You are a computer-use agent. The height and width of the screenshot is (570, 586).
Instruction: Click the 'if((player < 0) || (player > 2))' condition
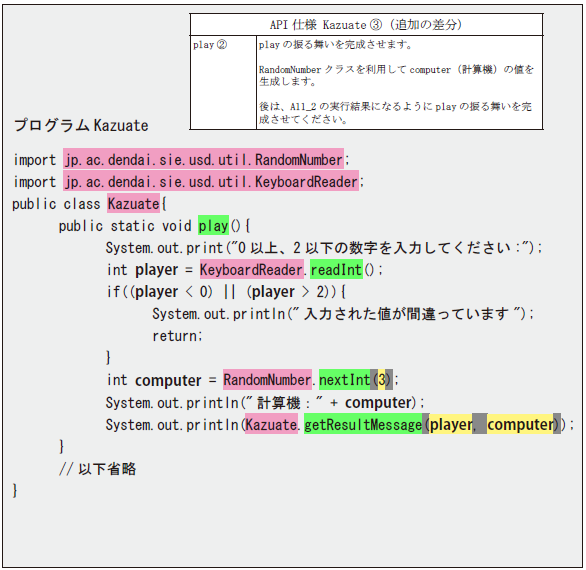click(x=226, y=292)
